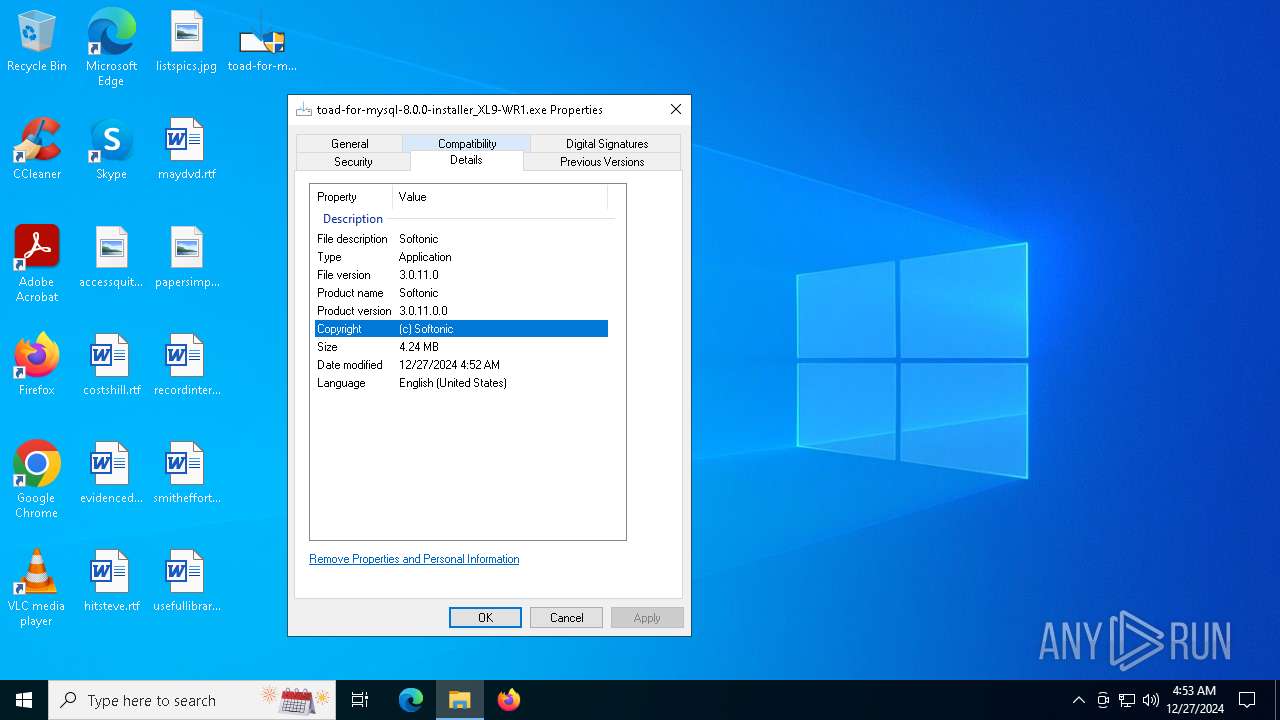
Task: Open Task View on the taskbar
Action: click(x=360, y=700)
